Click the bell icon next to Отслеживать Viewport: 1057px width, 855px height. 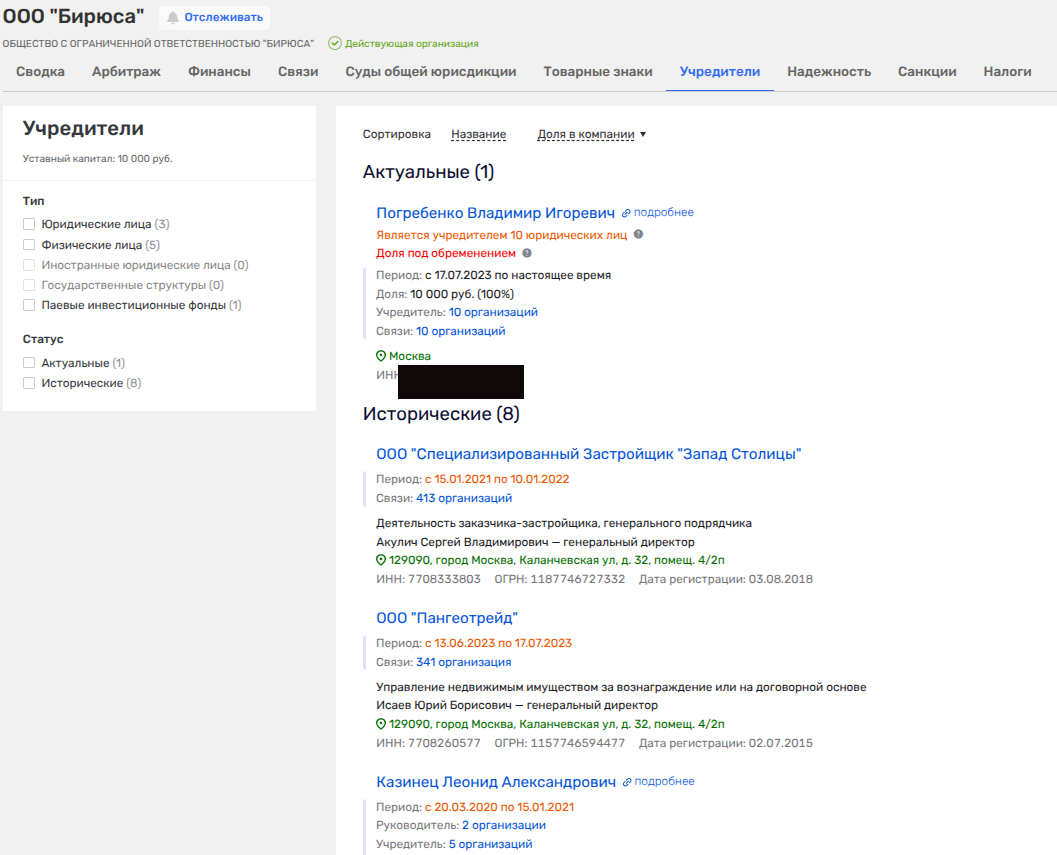pos(173,17)
